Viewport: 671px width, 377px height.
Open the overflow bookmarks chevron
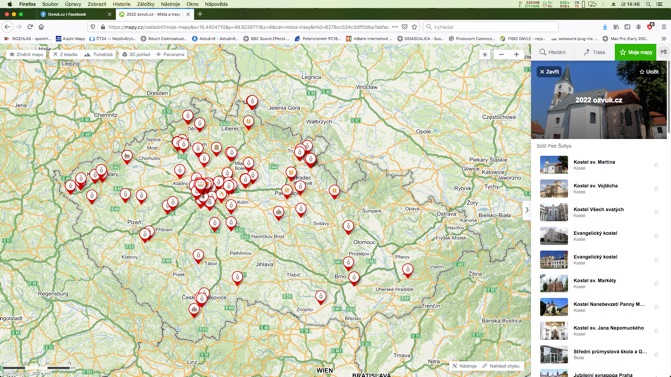pyautogui.click(x=664, y=38)
